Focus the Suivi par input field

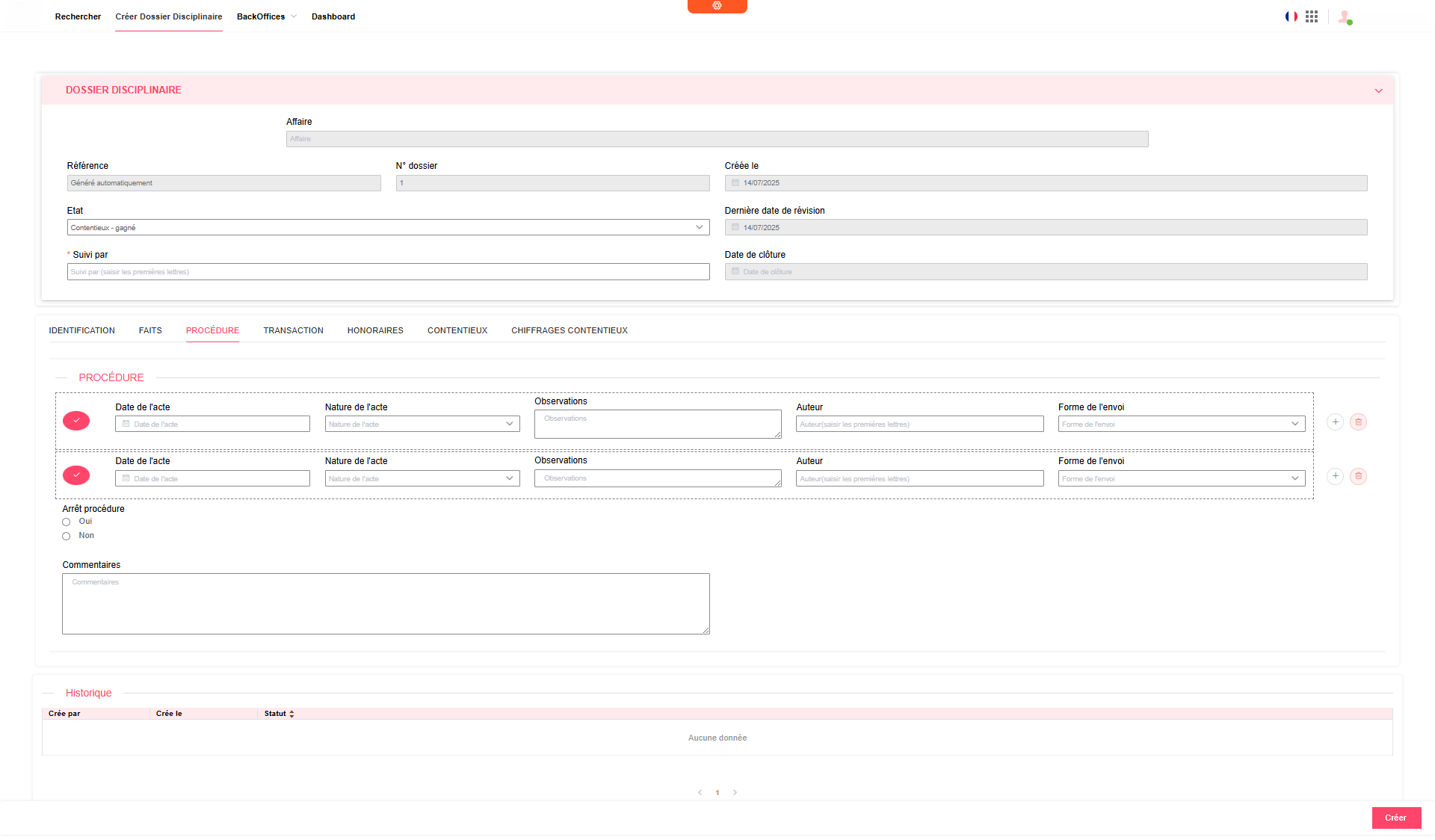click(388, 272)
